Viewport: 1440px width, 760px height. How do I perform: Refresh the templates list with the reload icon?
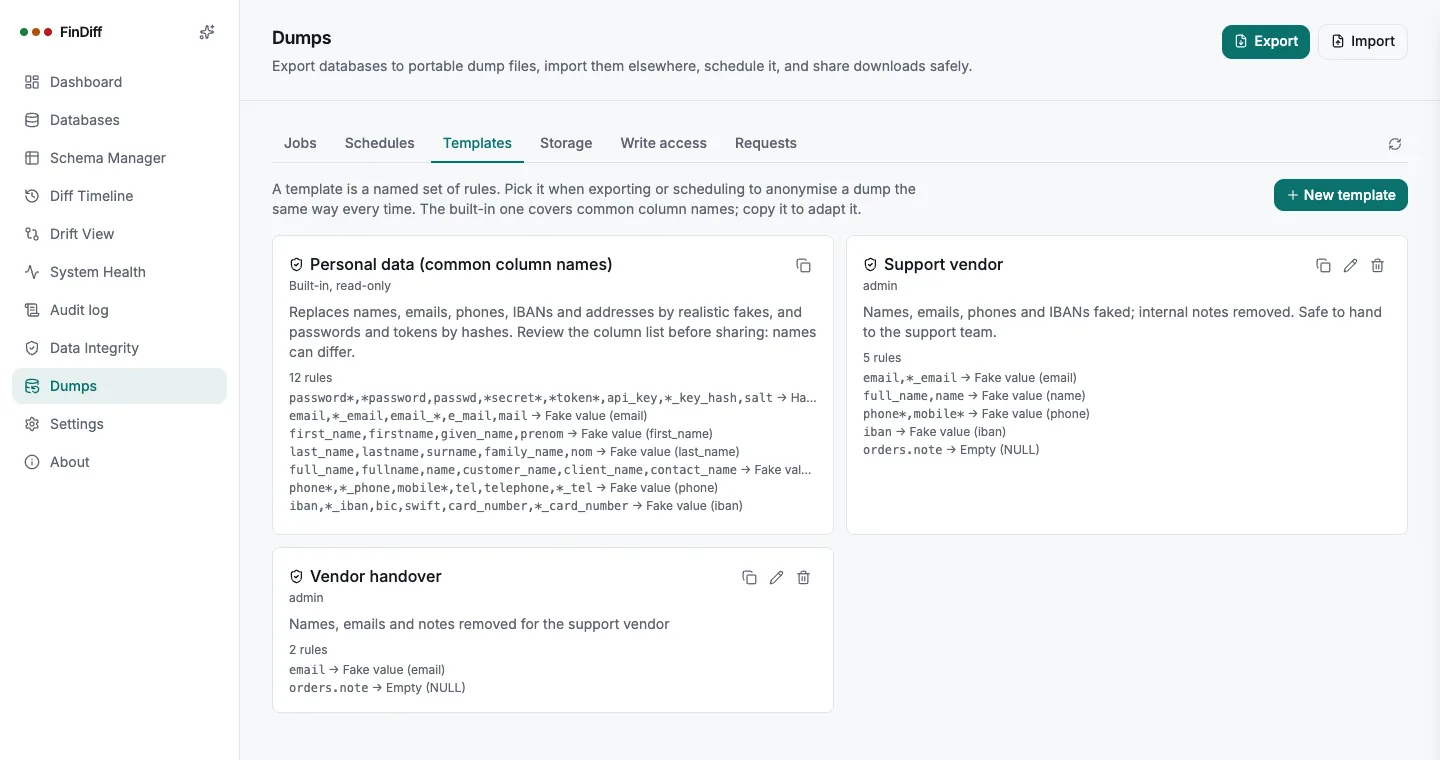(1395, 144)
